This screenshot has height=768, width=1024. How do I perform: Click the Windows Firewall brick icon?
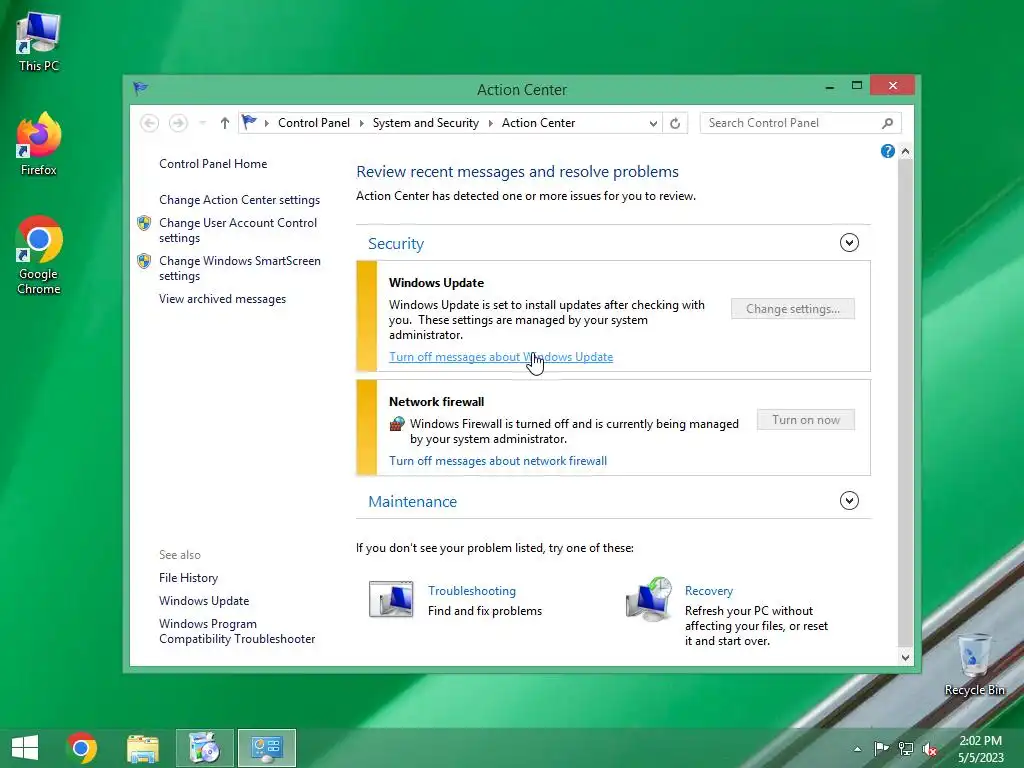[397, 424]
